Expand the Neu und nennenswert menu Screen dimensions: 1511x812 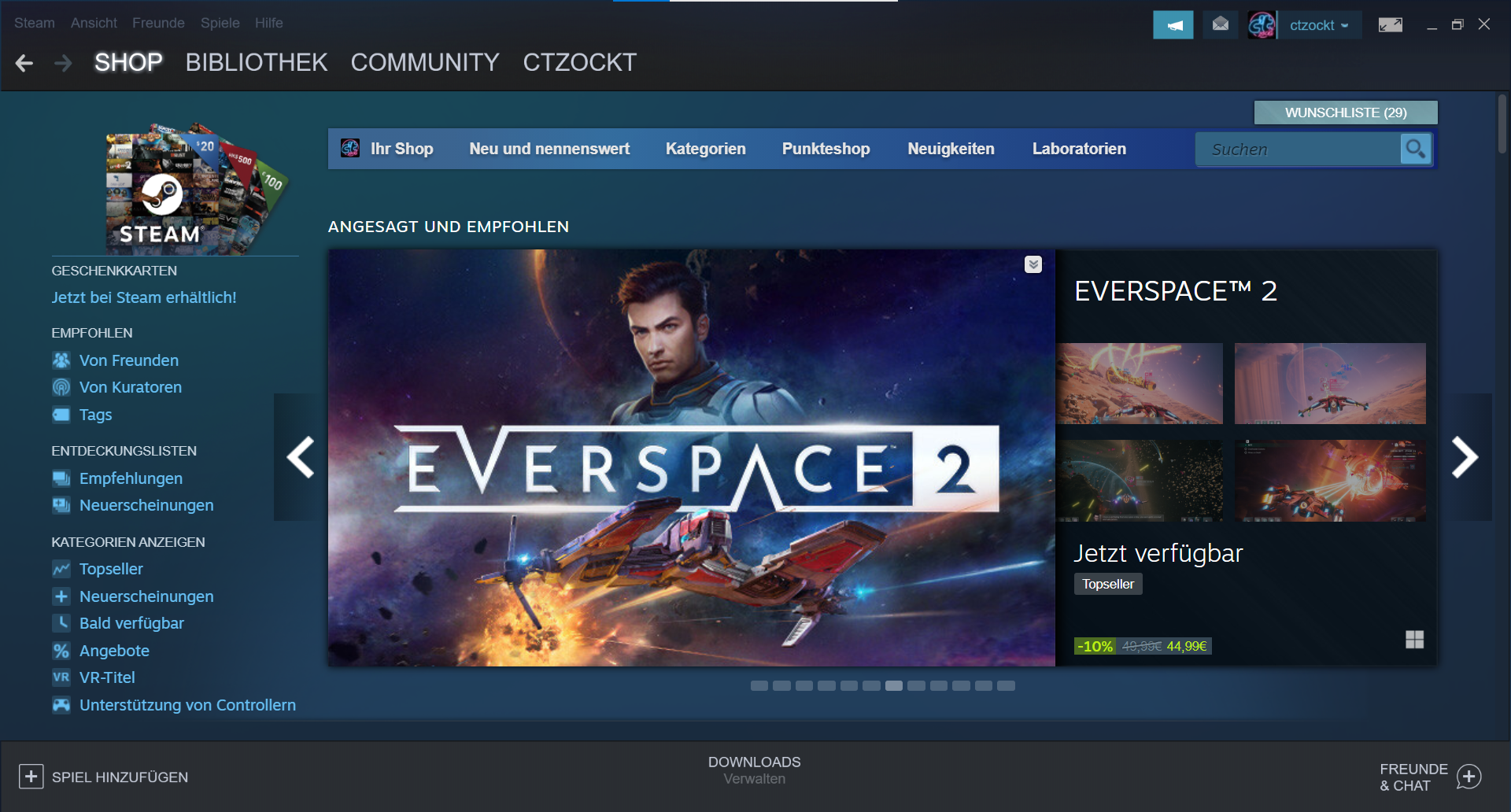point(549,149)
